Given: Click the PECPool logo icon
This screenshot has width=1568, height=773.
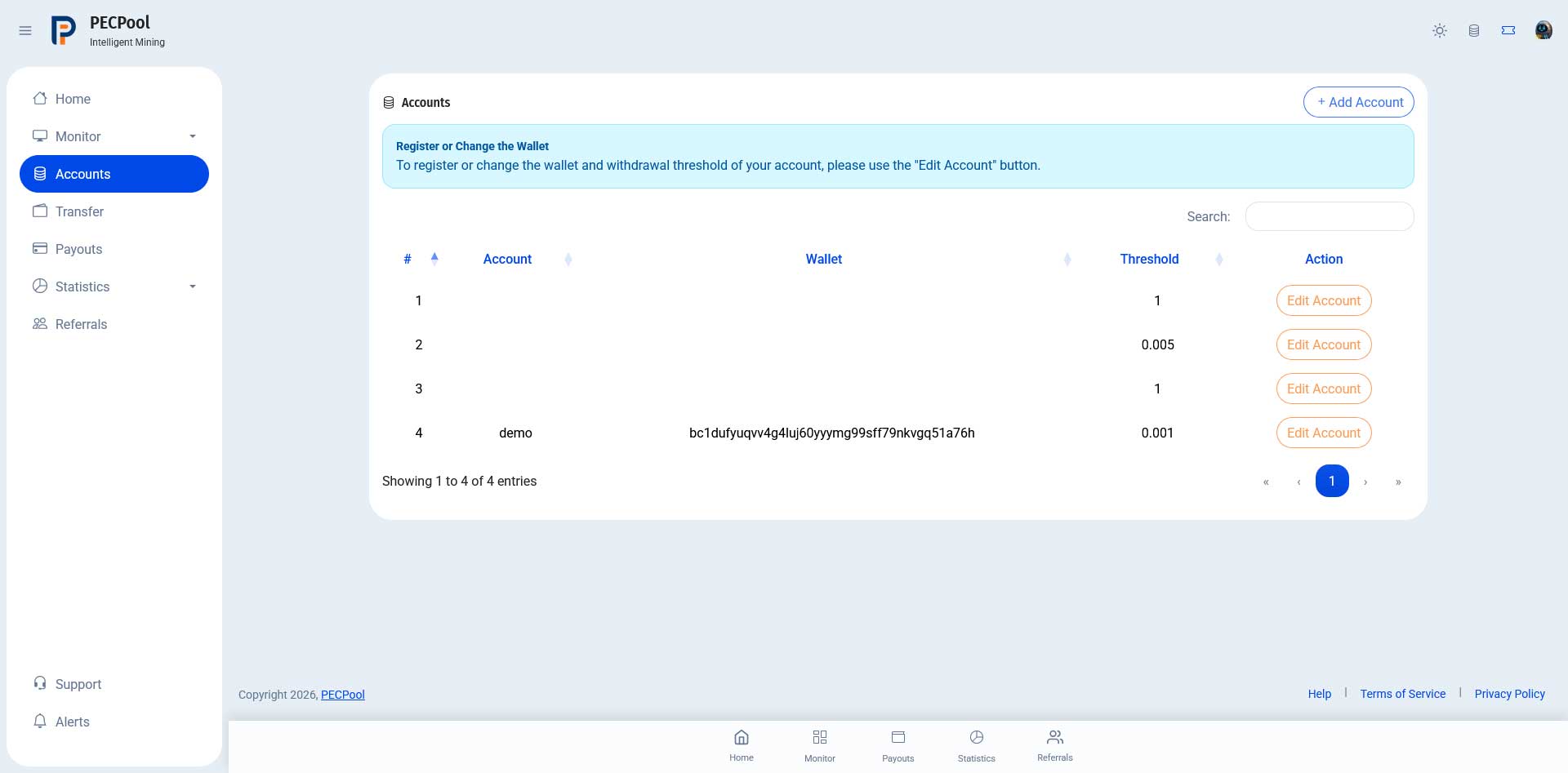Looking at the screenshot, I should pos(64,31).
